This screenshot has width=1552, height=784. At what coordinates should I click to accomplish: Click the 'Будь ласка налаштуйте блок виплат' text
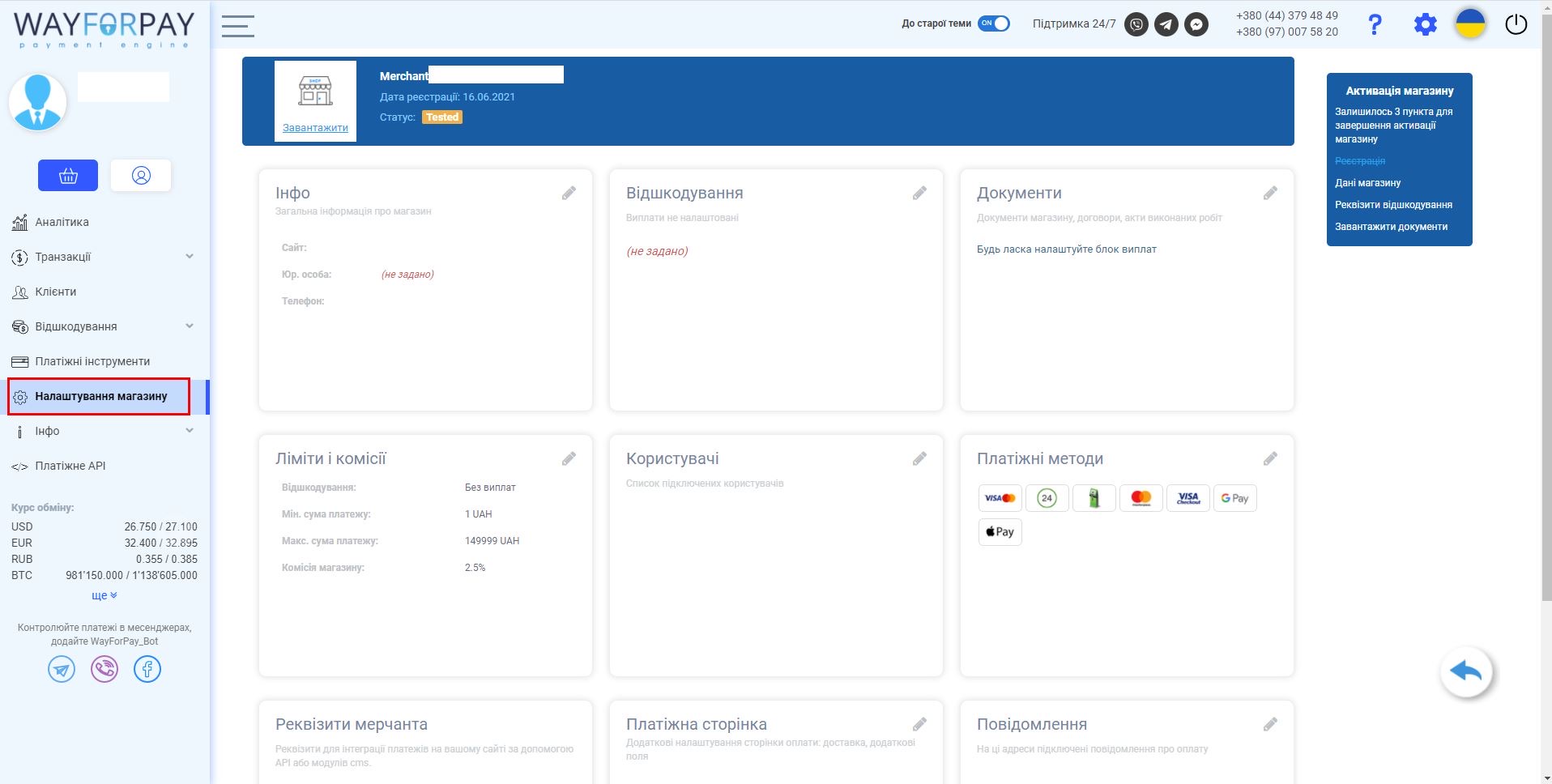[1066, 249]
